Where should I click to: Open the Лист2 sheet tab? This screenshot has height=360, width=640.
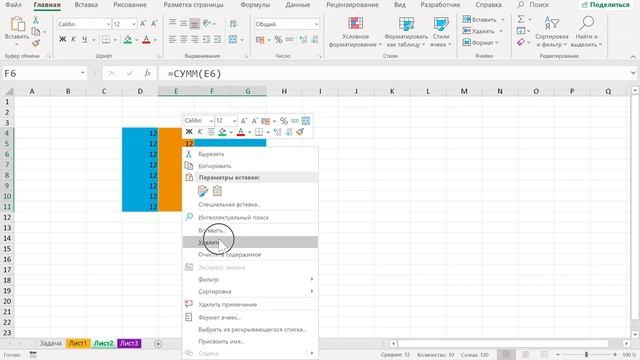[x=103, y=343]
